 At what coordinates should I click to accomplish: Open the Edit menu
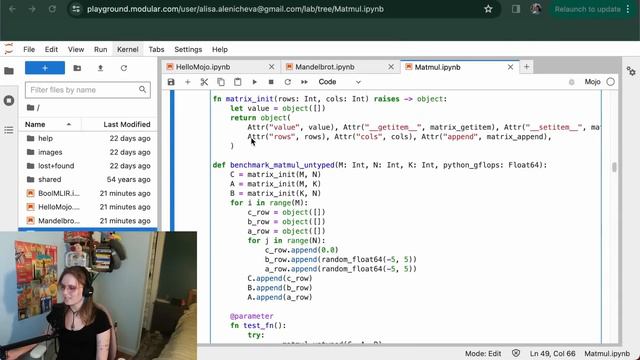point(51,49)
